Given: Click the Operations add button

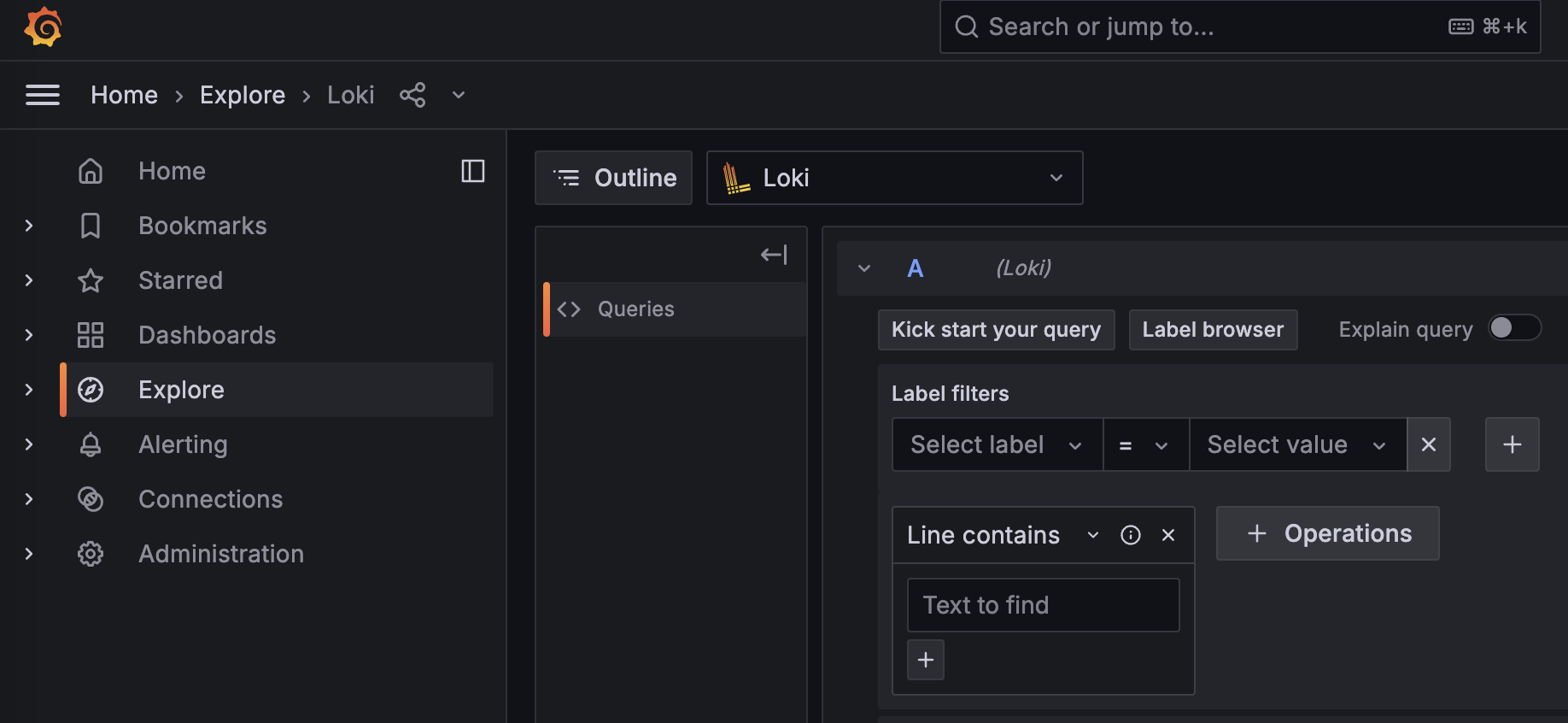Looking at the screenshot, I should pos(1327,533).
